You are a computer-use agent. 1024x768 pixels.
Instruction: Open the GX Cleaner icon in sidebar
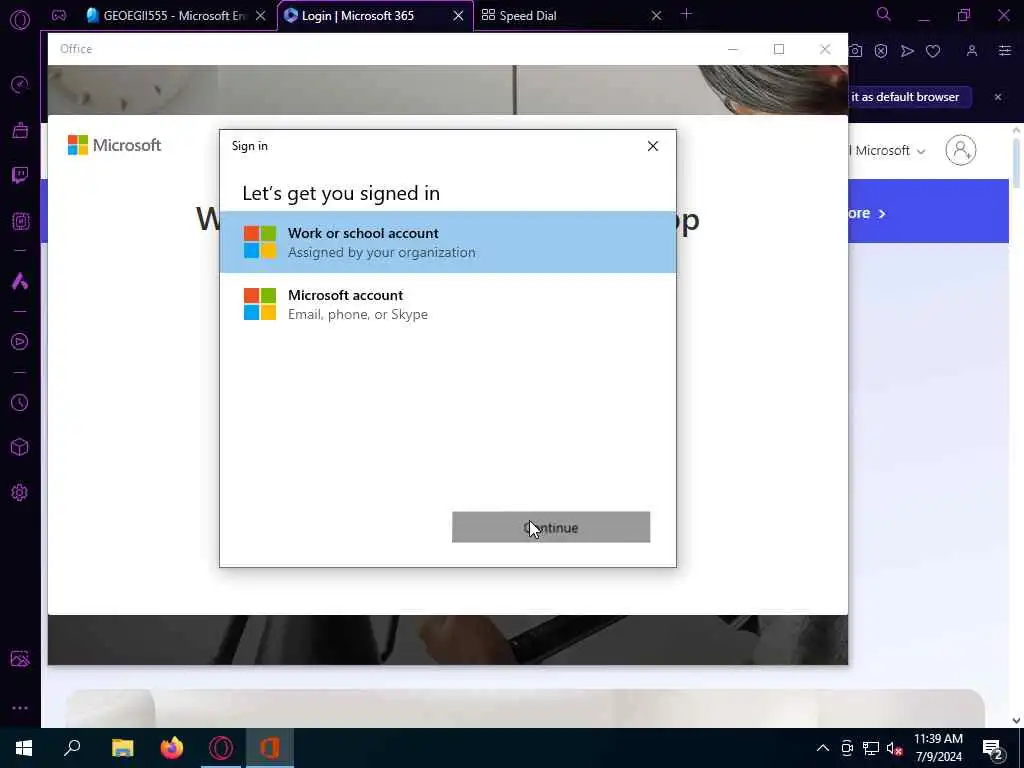point(20,130)
